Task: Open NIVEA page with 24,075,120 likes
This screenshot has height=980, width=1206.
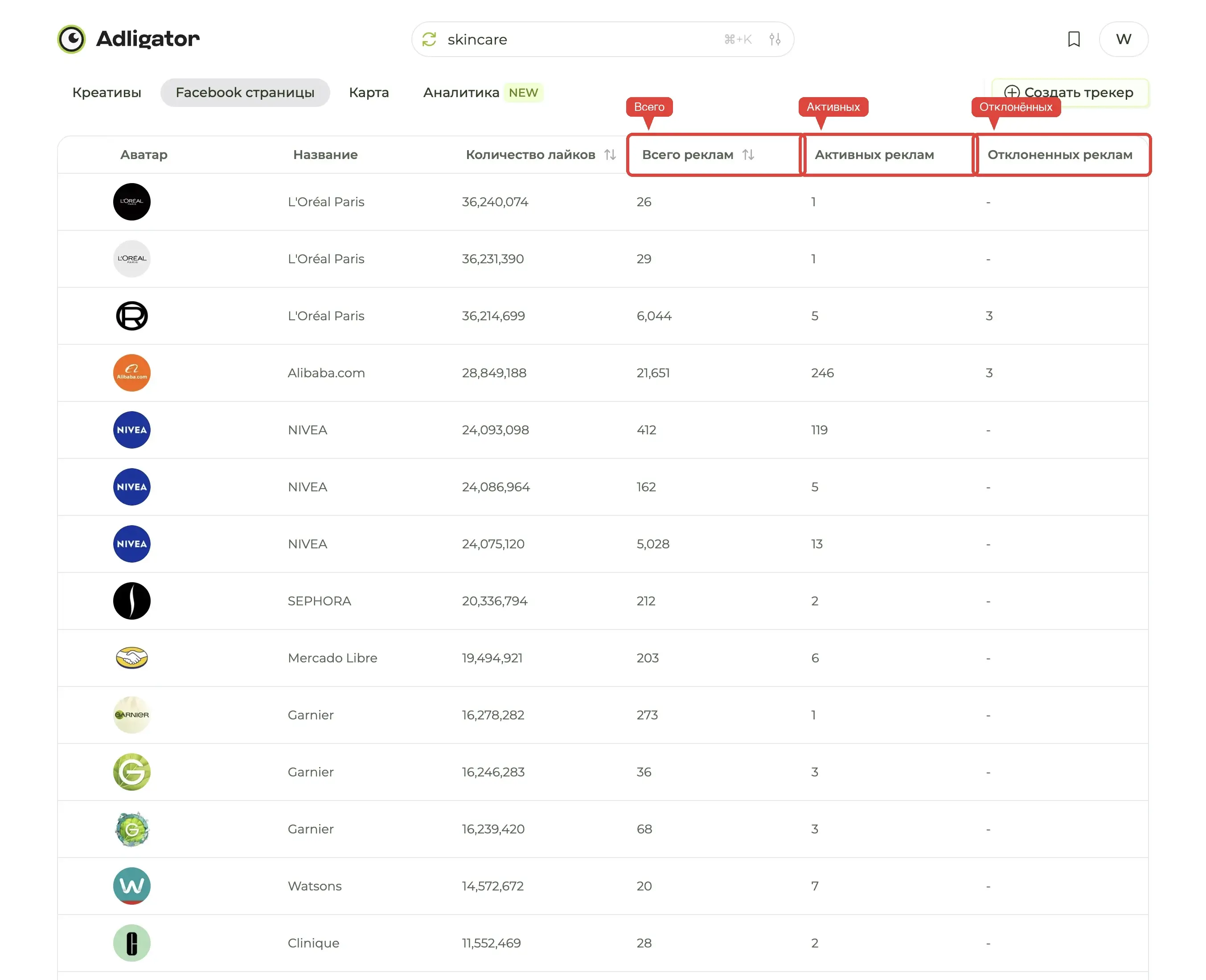Action: click(308, 543)
